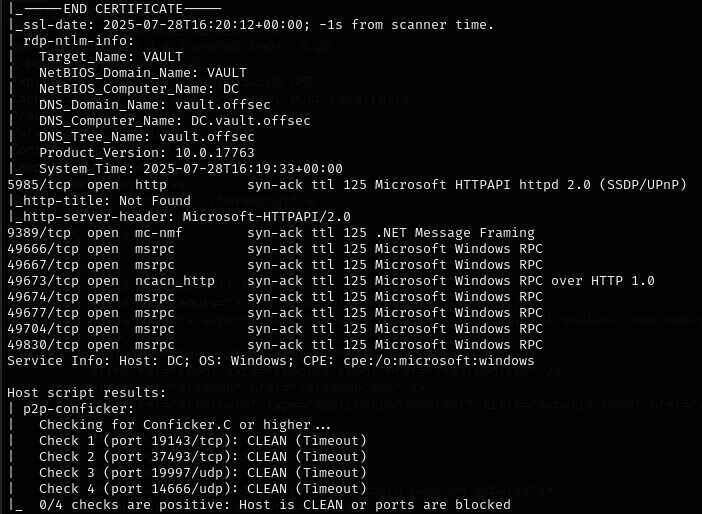This screenshot has width=702, height=514.
Task: Click the ssl-date timestamp line
Action: [x=250, y=25]
